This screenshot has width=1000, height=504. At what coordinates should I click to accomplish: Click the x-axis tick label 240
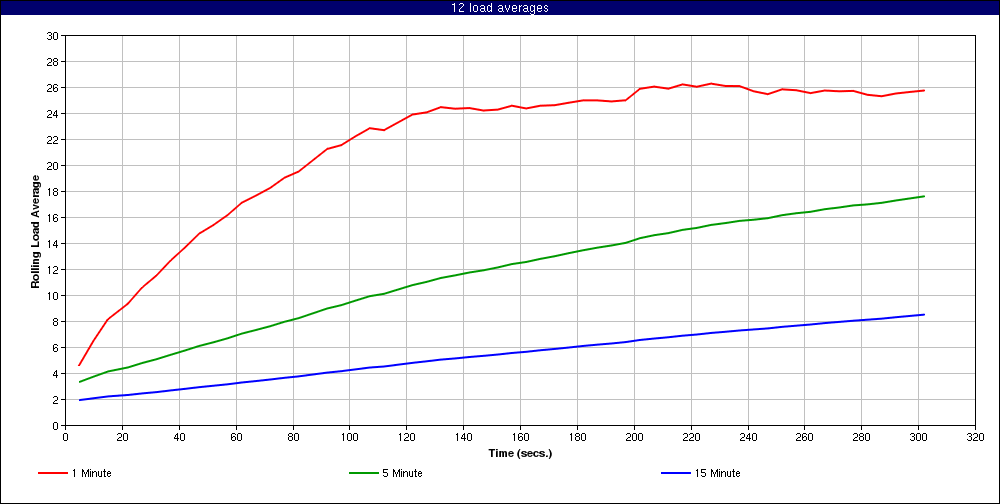[x=747, y=437]
